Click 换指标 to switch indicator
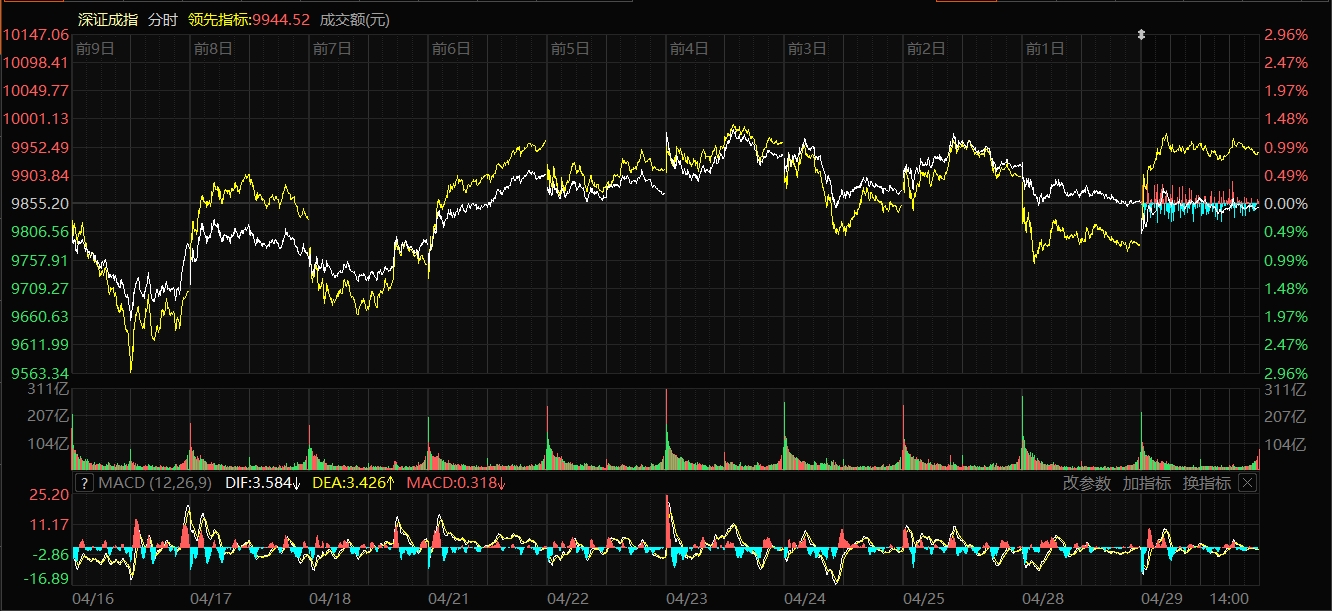Image resolution: width=1332 pixels, height=611 pixels. pos(1207,483)
